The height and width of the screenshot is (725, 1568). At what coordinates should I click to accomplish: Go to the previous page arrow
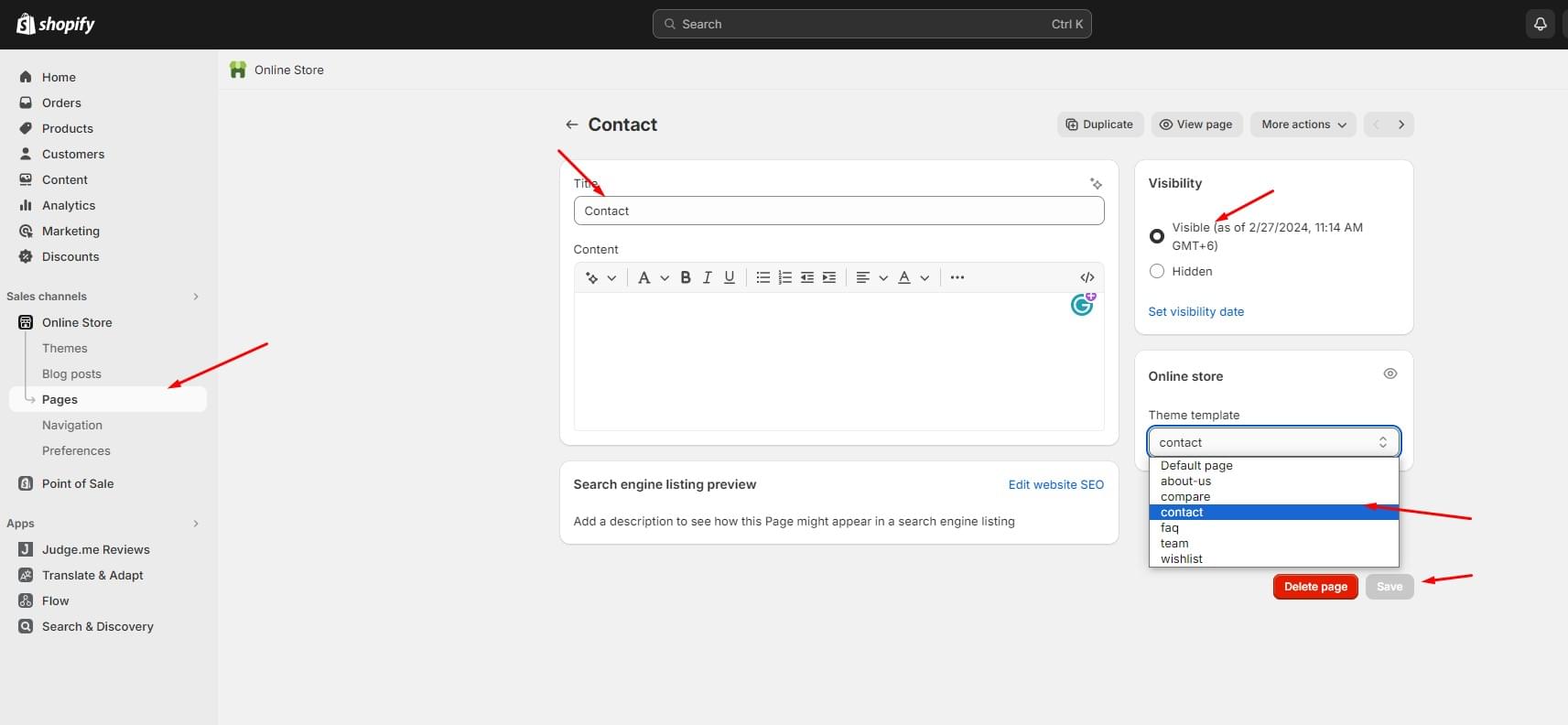[x=1376, y=124]
